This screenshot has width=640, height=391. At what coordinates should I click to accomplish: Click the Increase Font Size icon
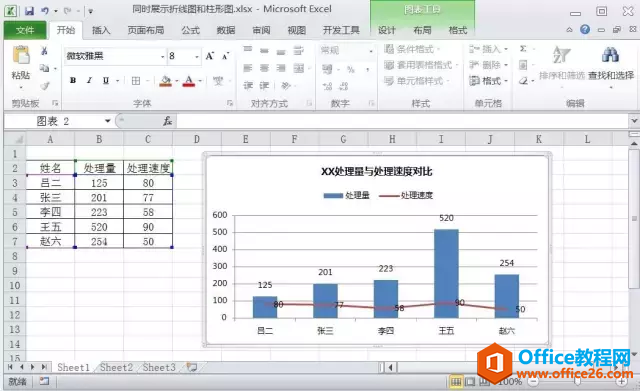click(x=210, y=56)
